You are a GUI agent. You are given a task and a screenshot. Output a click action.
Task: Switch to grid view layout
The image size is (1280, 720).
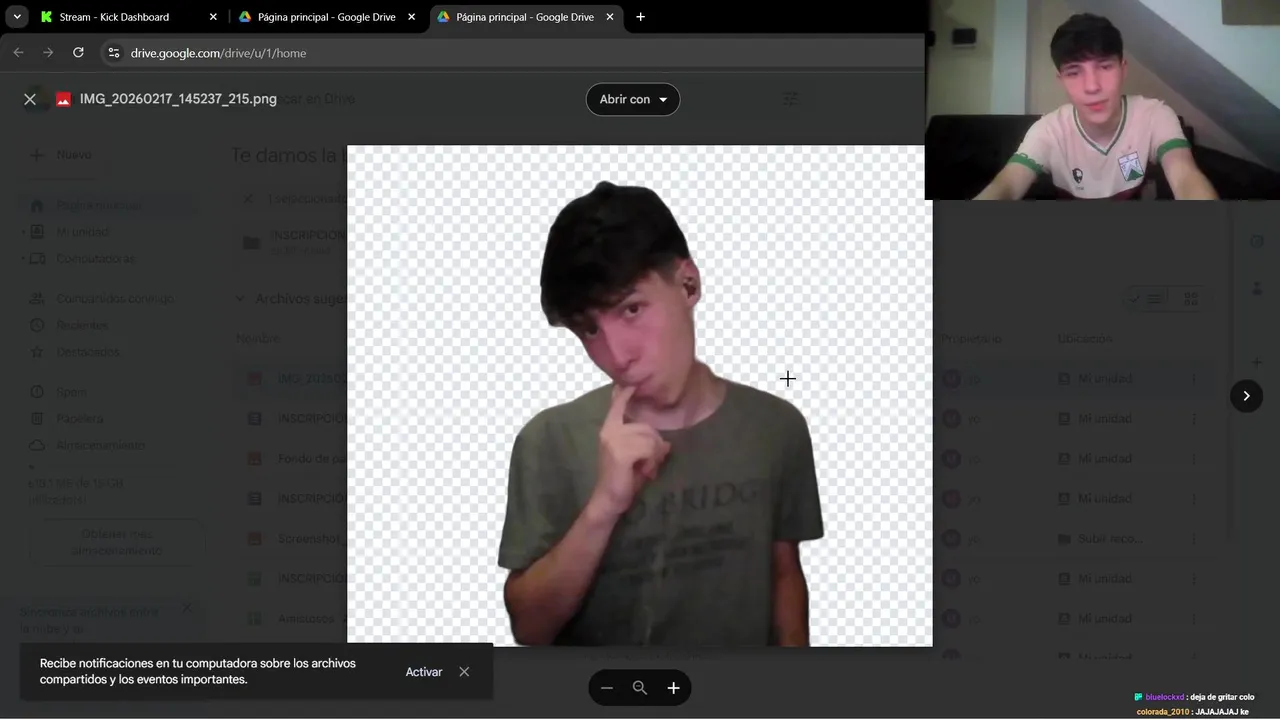coord(1191,298)
